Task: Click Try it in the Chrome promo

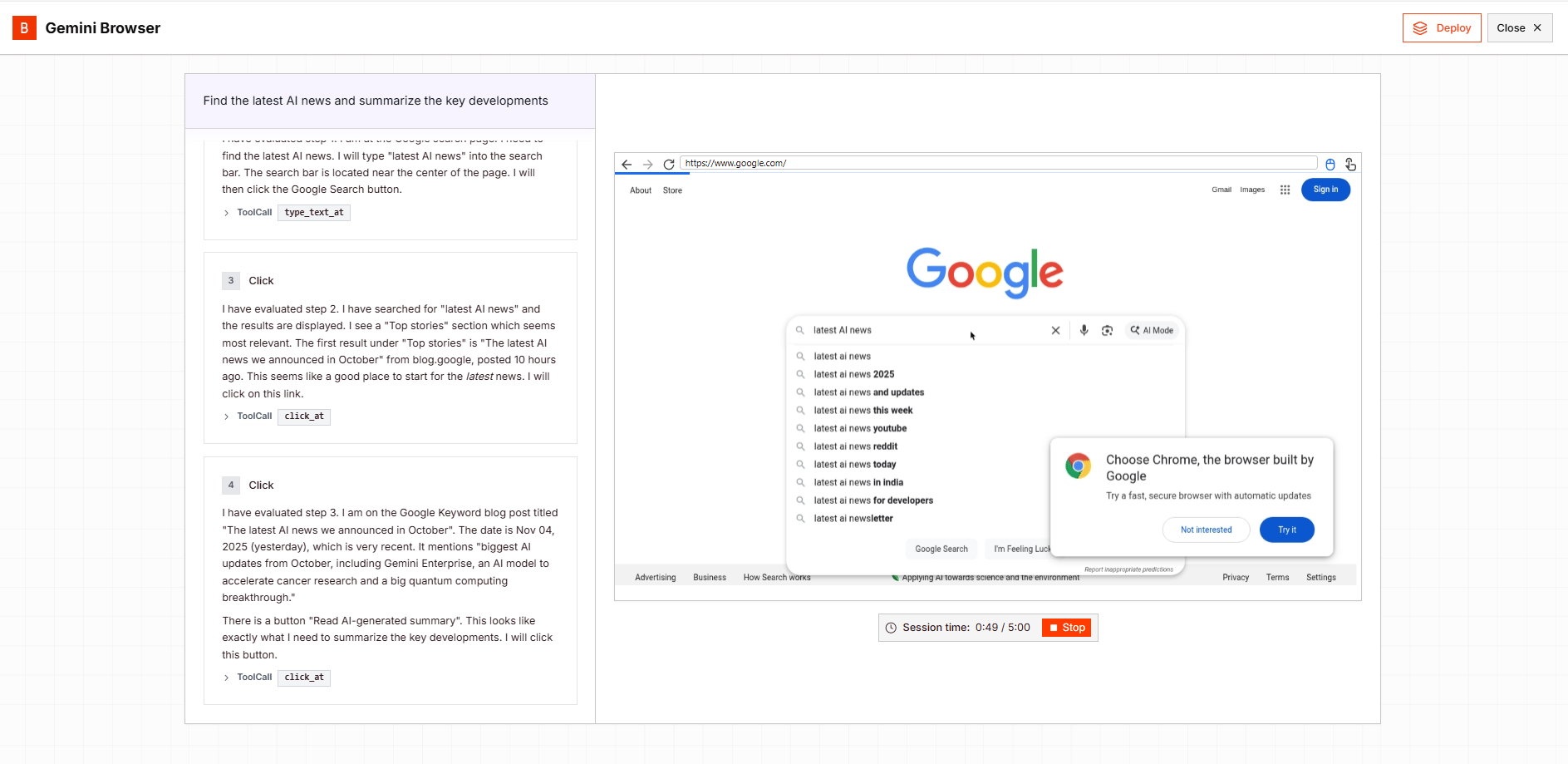Action: click(x=1287, y=530)
